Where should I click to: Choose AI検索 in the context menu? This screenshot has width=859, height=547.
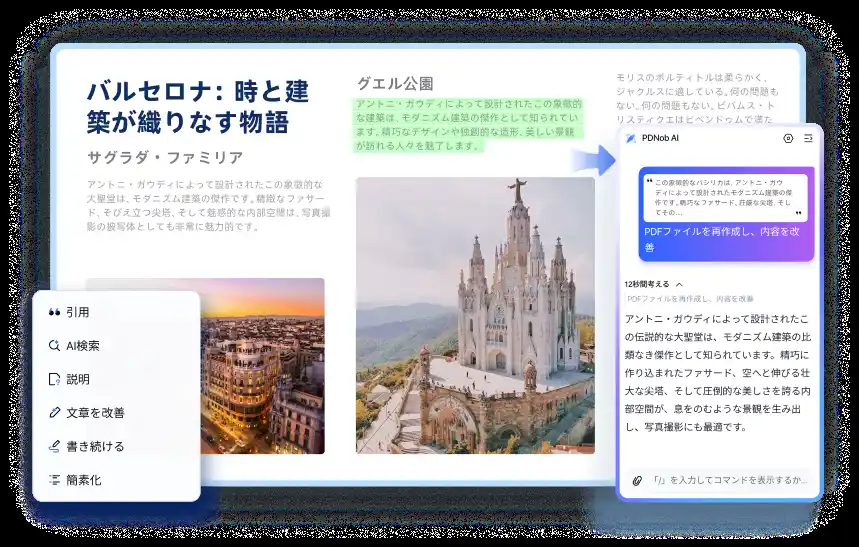[83, 346]
